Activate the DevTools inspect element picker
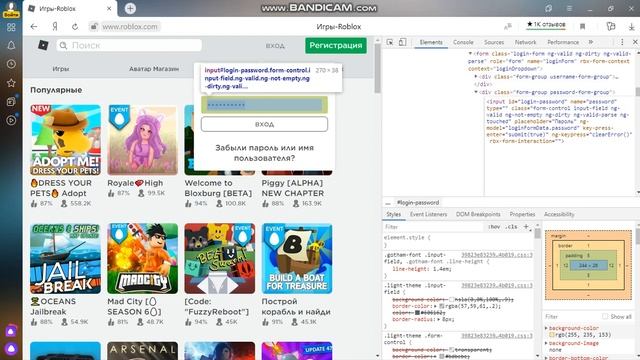The height and width of the screenshot is (360, 640). pos(390,42)
